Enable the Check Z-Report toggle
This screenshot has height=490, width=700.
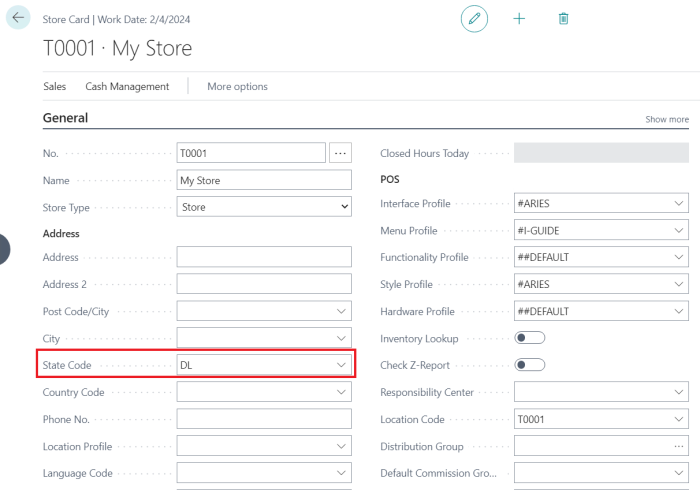(x=529, y=365)
